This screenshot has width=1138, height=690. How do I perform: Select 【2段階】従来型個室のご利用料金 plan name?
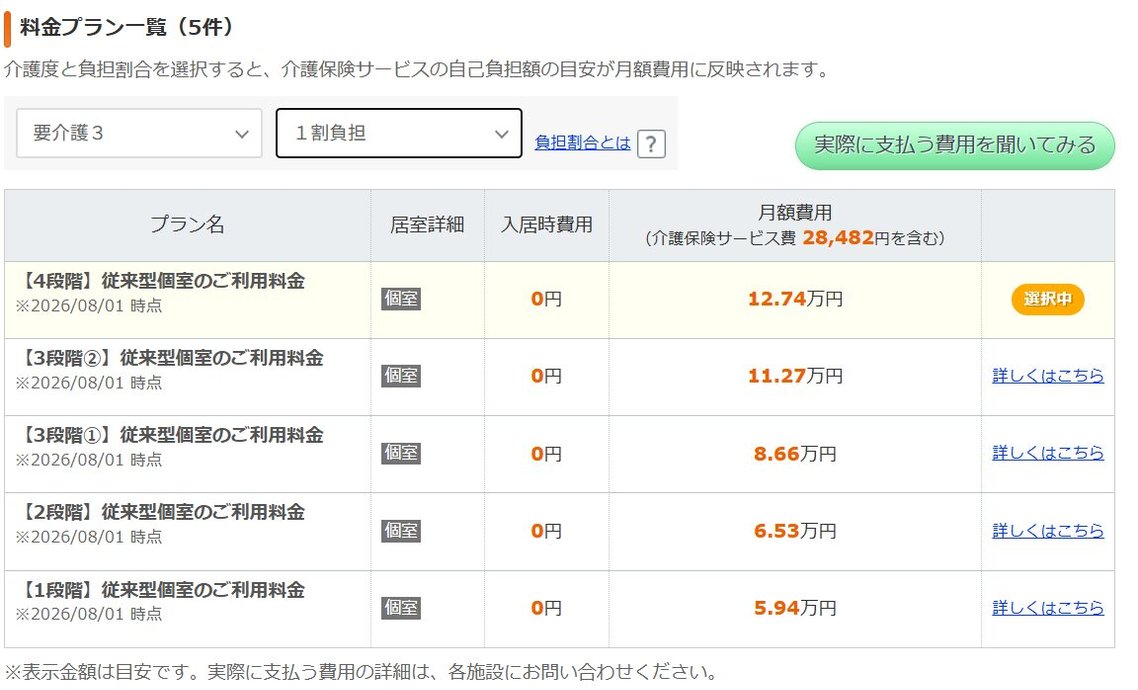tap(160, 512)
